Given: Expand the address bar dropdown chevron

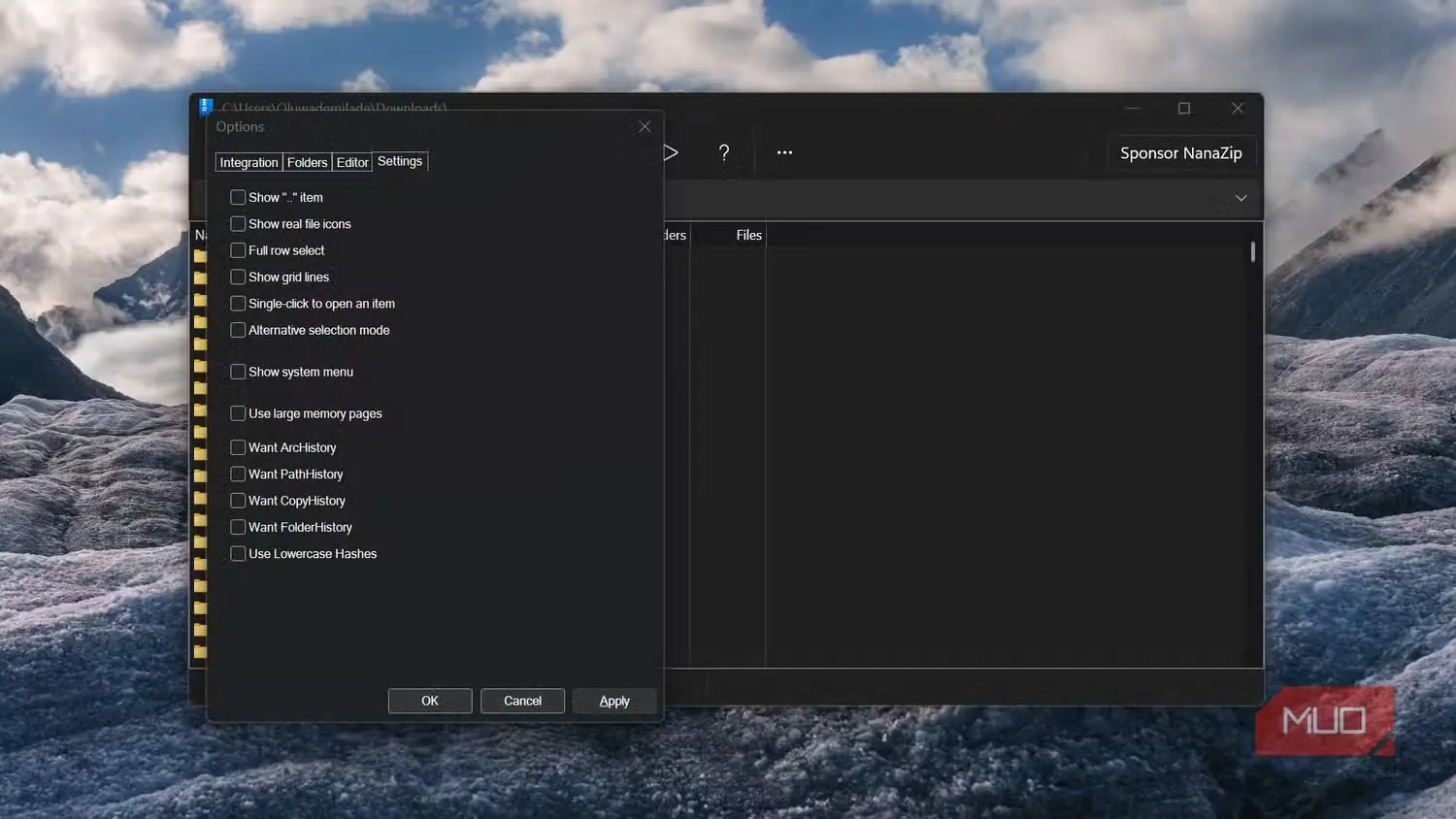Looking at the screenshot, I should pos(1241,198).
